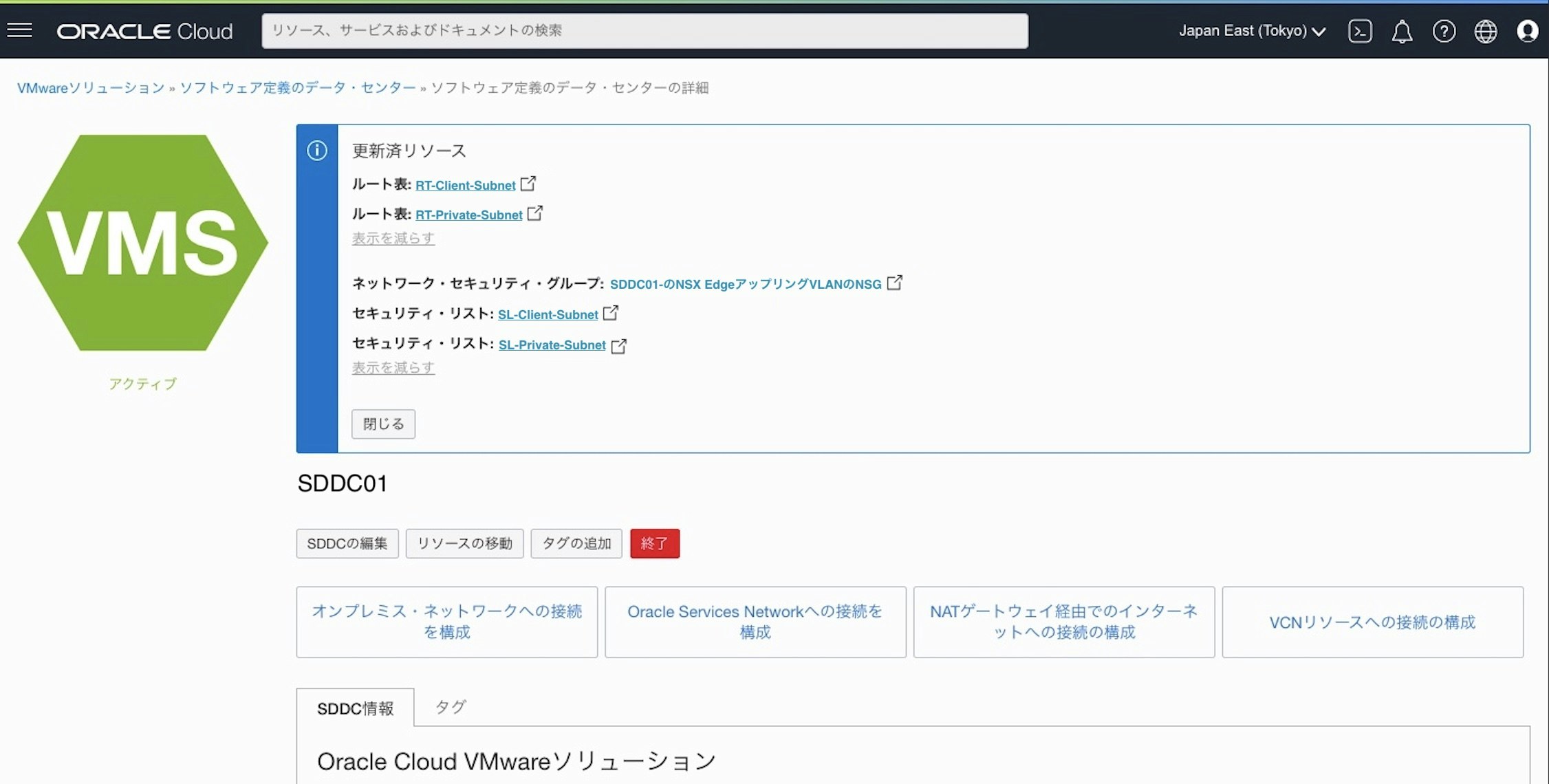This screenshot has height=784, width=1549.
Task: Collapse the security list section with 表示を減らす
Action: click(x=393, y=368)
